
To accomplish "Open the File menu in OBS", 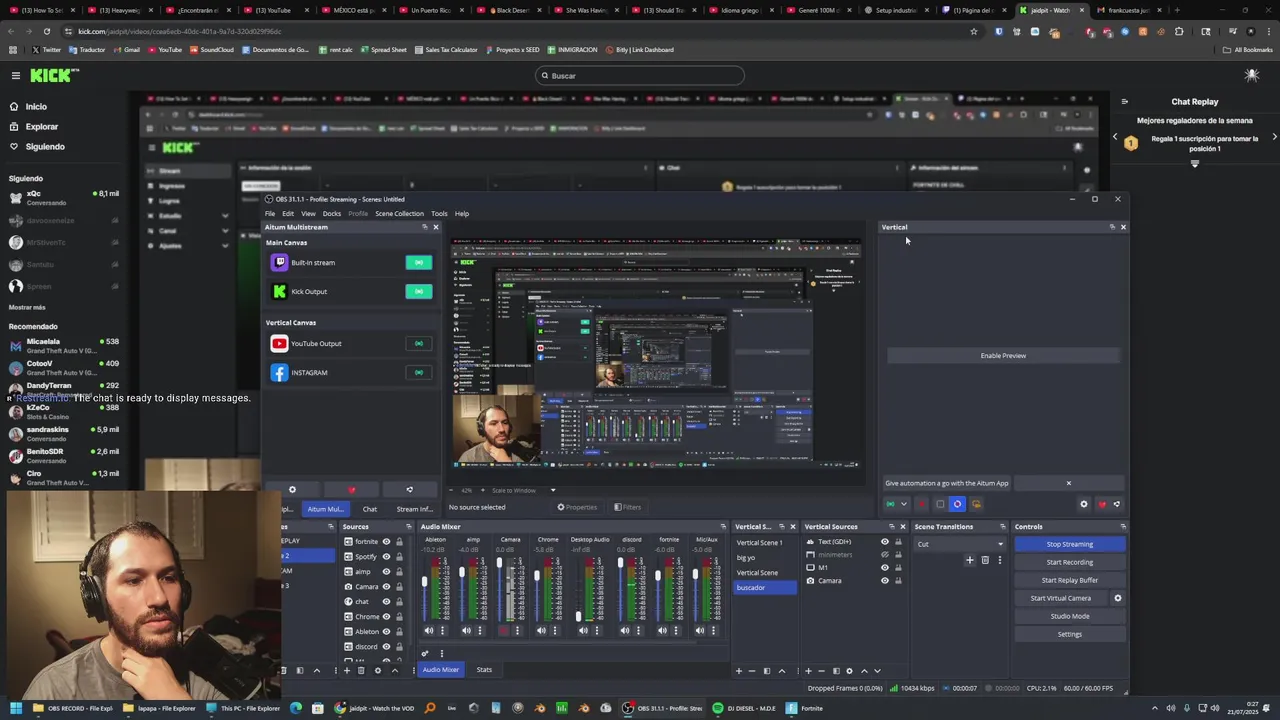I will click(270, 213).
